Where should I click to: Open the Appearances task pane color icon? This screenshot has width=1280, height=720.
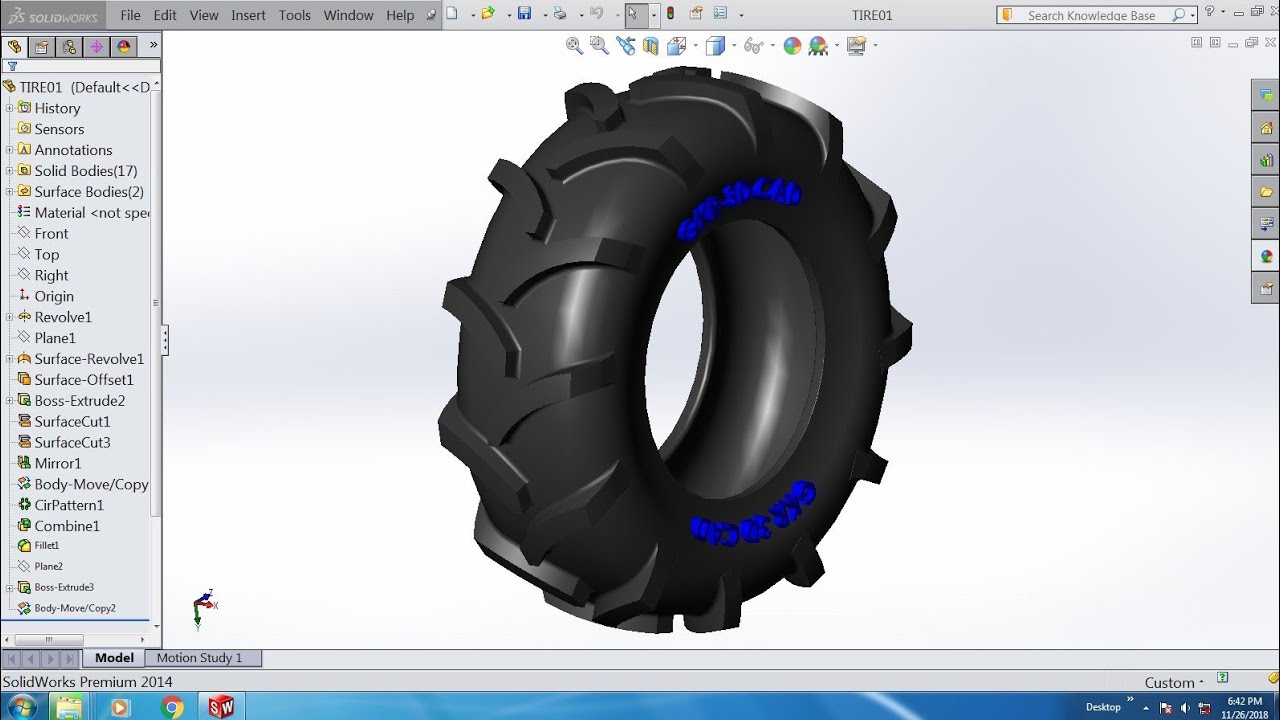coord(1266,256)
